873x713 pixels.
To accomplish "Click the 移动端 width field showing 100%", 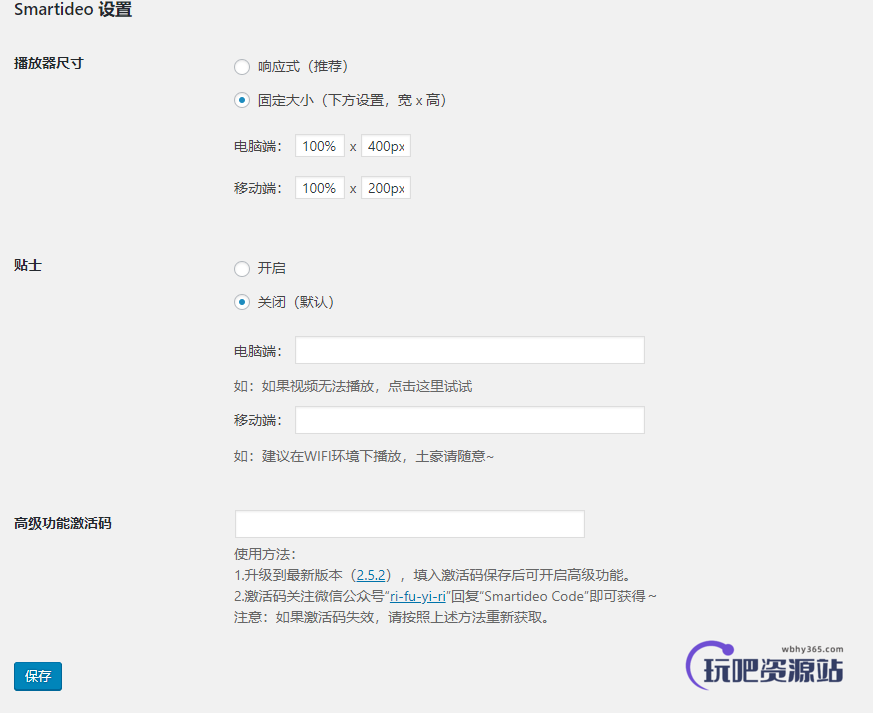I will (320, 188).
